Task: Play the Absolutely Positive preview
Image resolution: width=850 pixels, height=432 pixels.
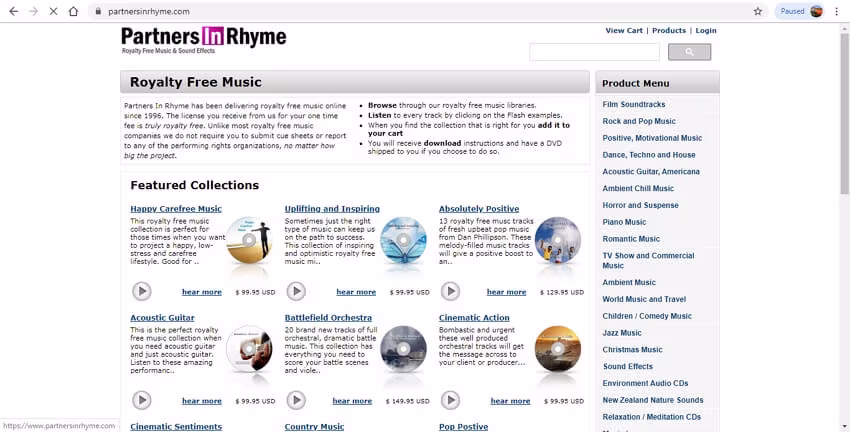Action: (450, 291)
